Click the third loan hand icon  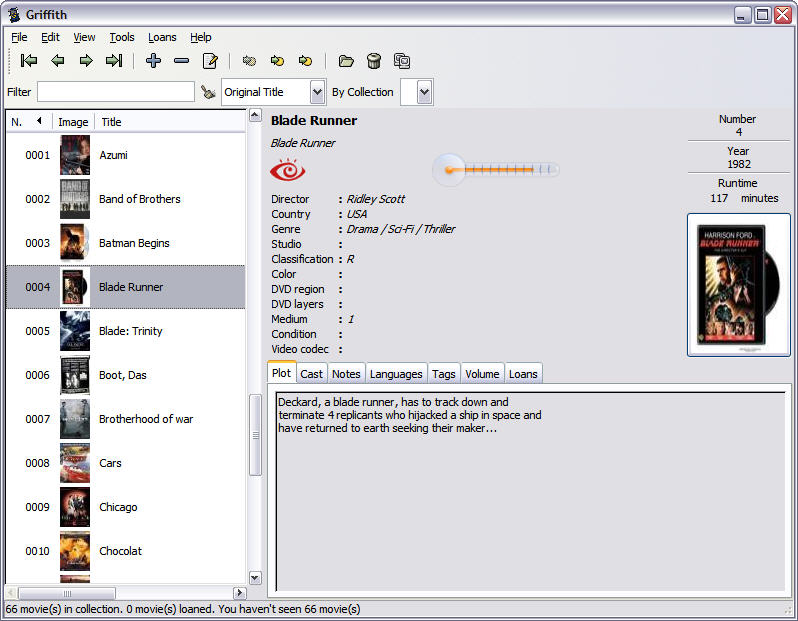point(305,61)
